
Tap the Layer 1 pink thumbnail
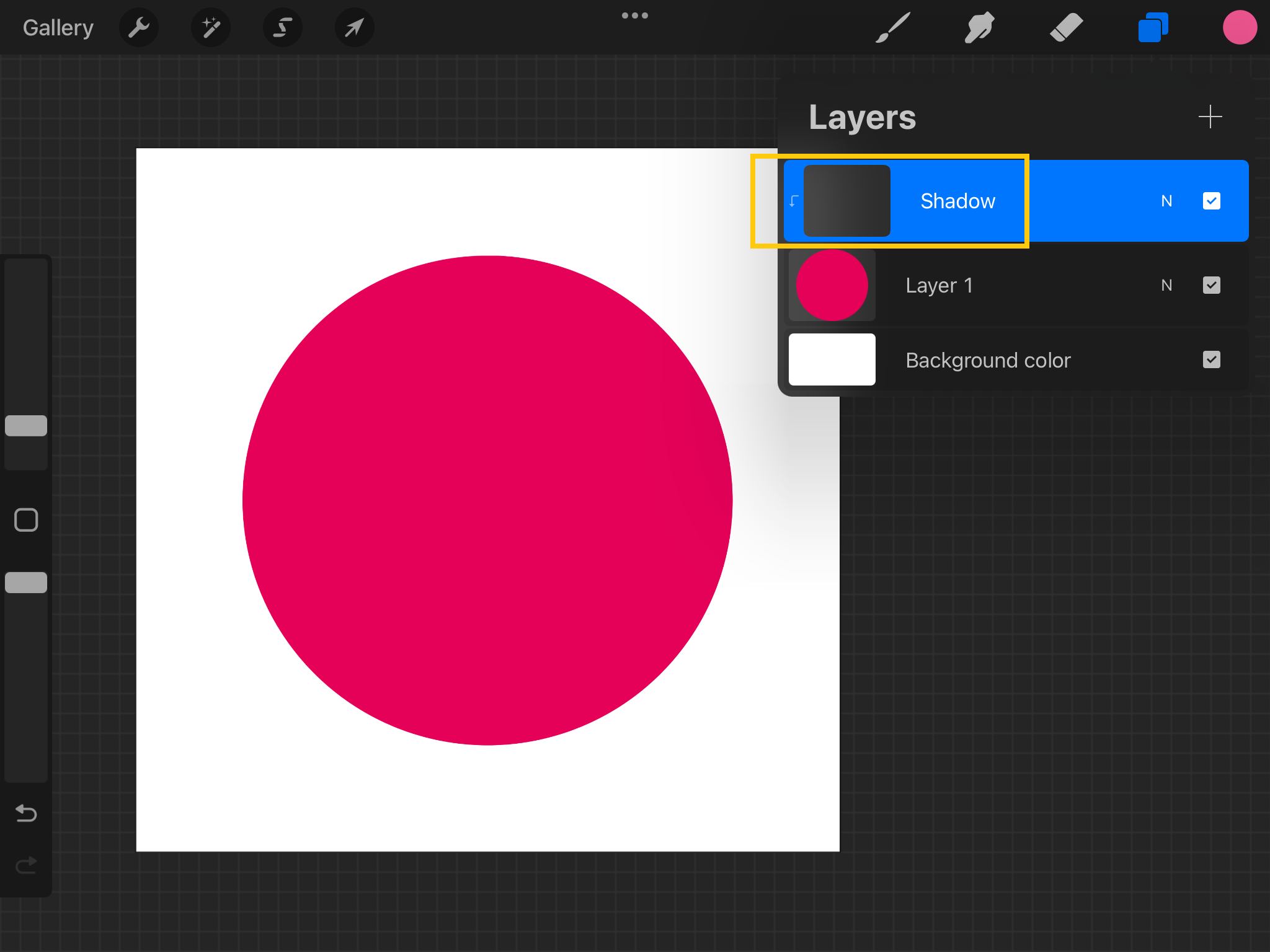coord(831,285)
